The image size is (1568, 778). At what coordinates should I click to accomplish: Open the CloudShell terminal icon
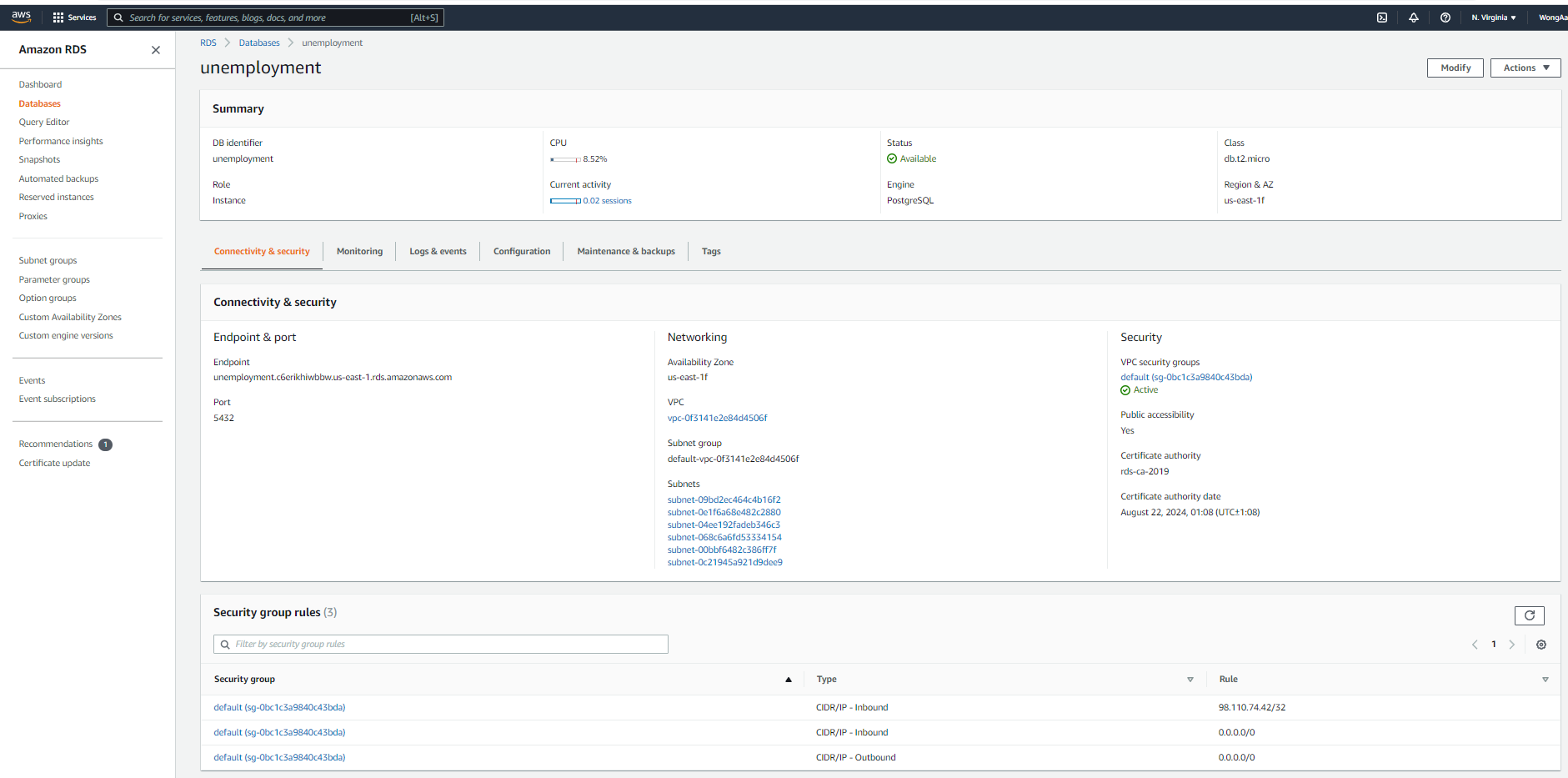coord(1382,18)
